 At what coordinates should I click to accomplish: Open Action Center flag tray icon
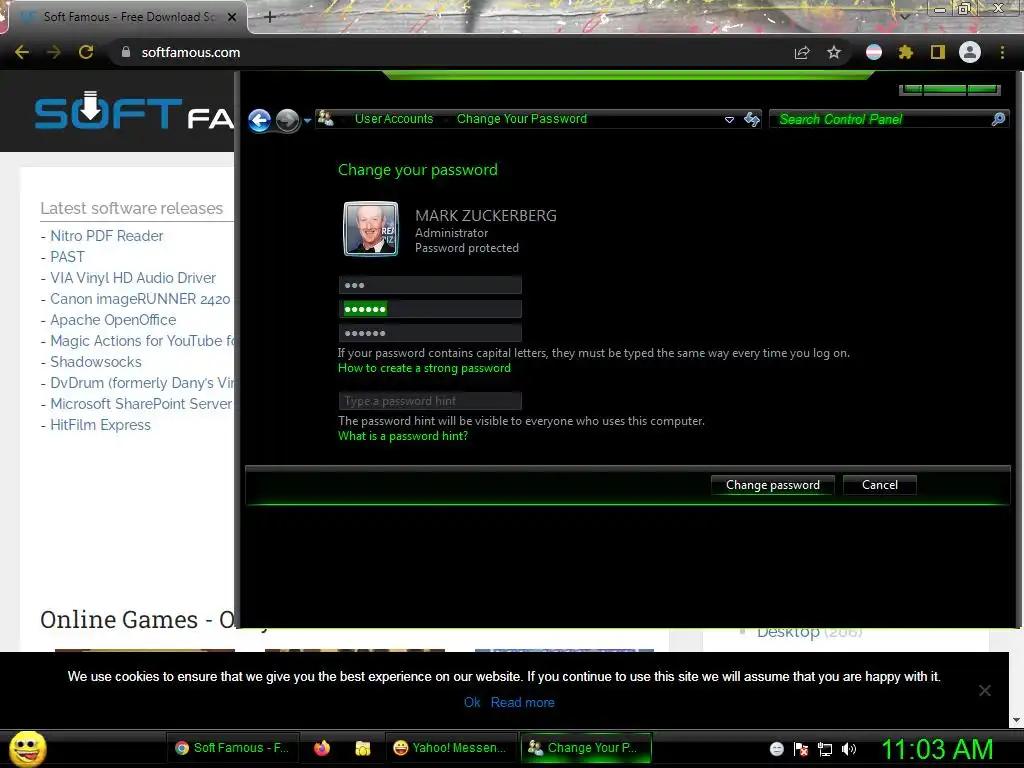[801, 749]
